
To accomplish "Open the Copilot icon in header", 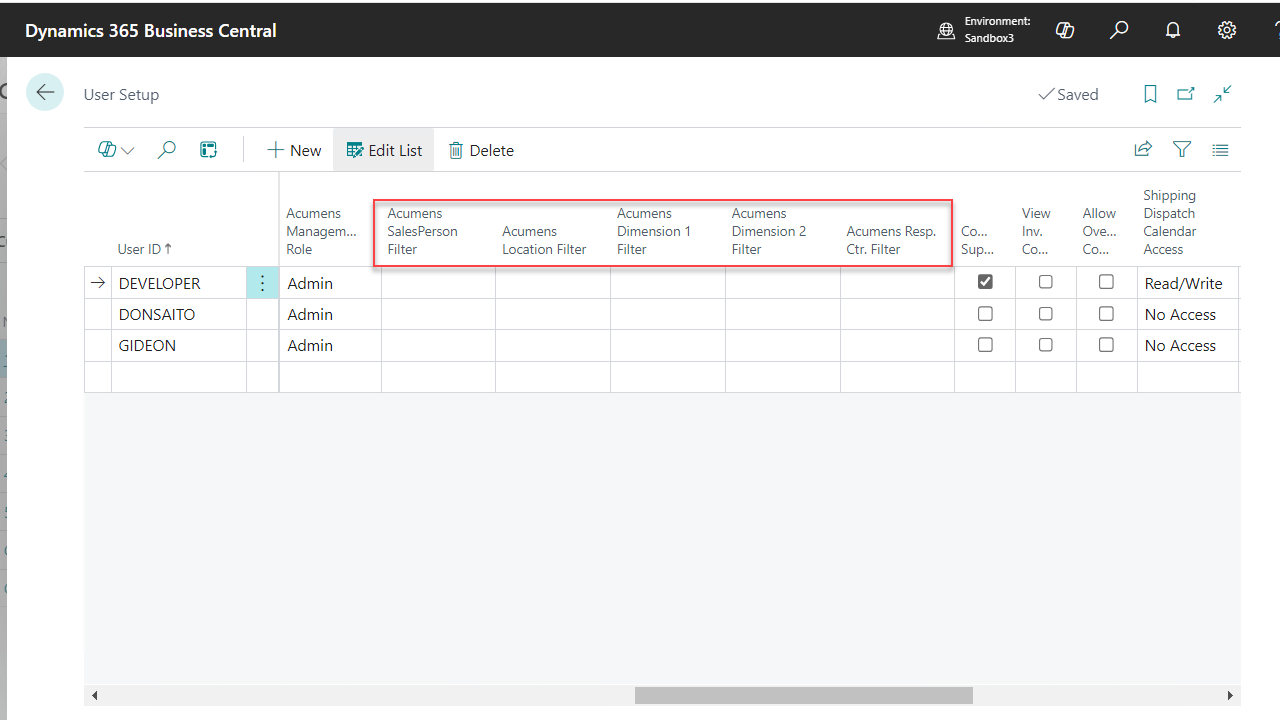I will [x=1065, y=30].
